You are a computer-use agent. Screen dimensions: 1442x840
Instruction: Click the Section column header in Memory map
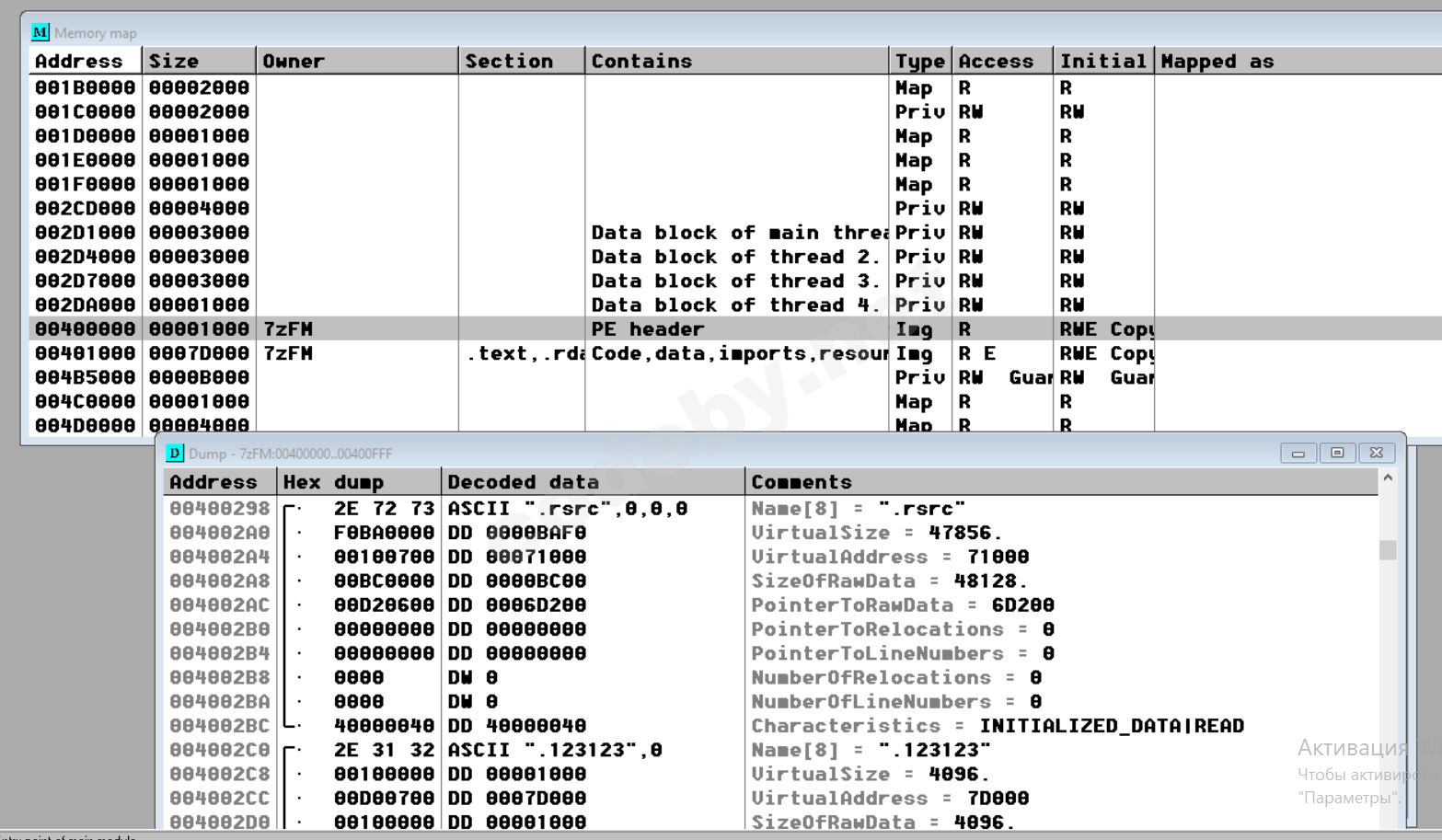click(522, 62)
